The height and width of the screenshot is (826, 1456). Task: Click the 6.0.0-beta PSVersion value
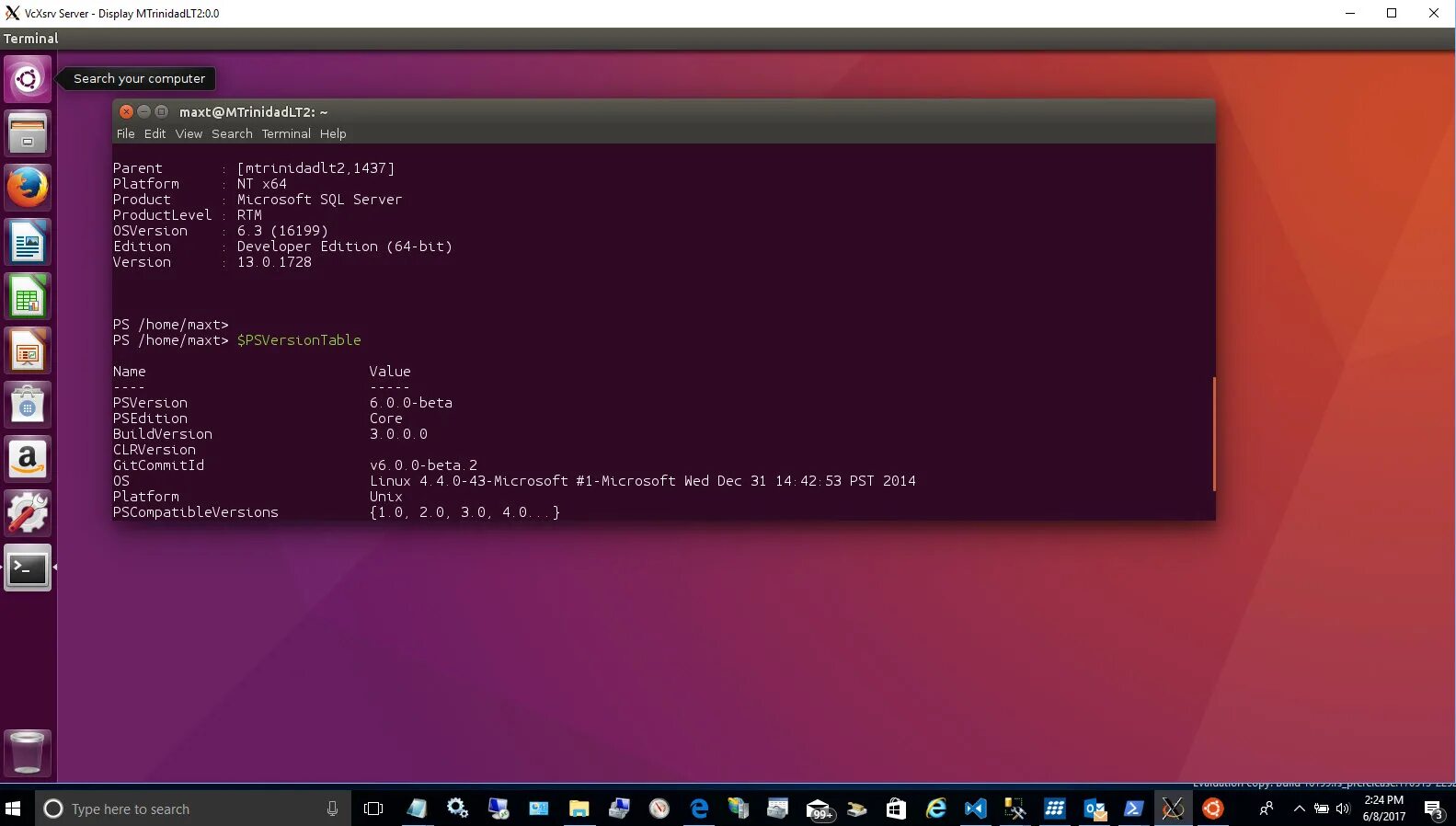pos(411,403)
